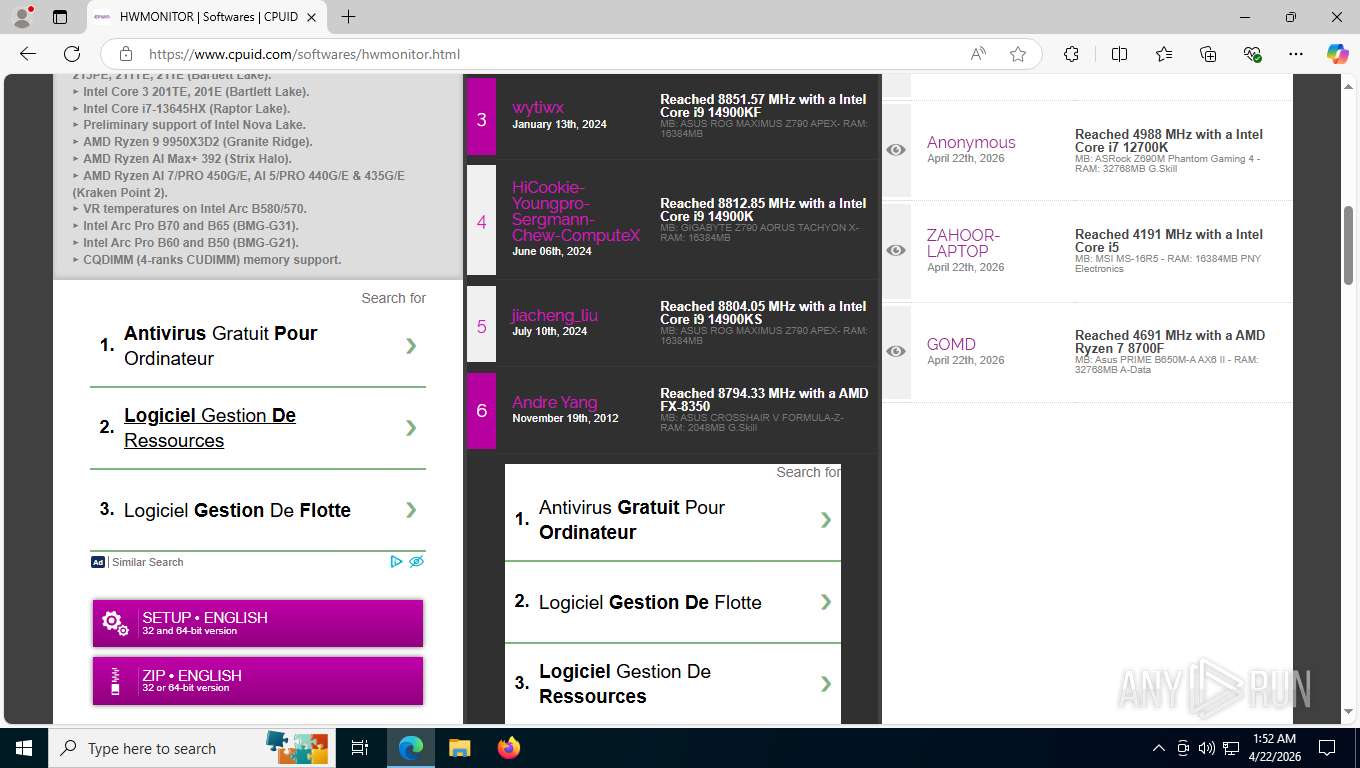Open Settings and more ellipsis menu
The height and width of the screenshot is (768, 1360).
(1296, 54)
